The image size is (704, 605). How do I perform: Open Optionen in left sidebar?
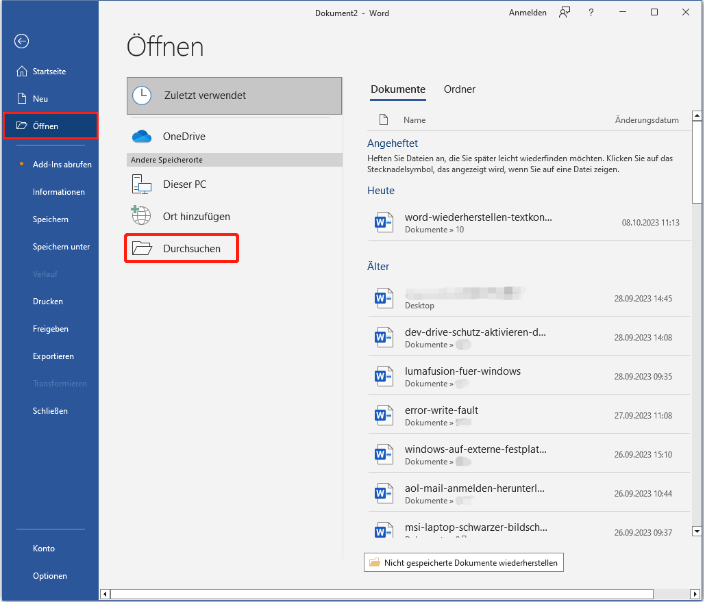(x=50, y=576)
